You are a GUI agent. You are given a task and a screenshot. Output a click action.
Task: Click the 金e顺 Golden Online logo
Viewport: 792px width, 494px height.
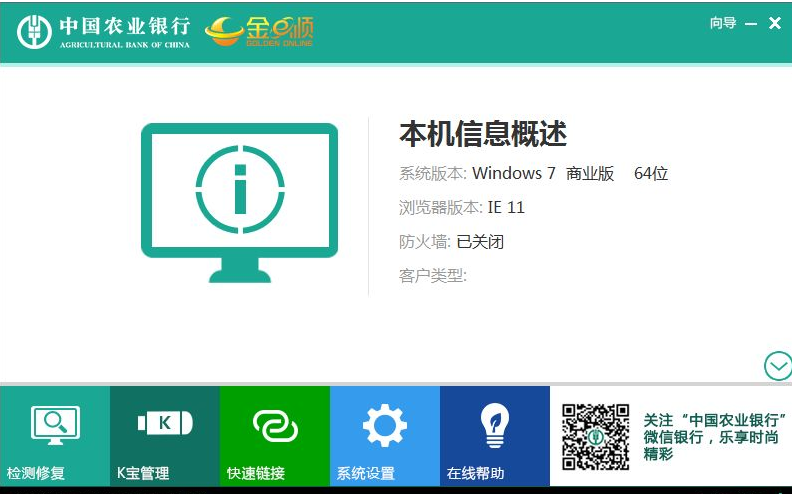point(259,31)
